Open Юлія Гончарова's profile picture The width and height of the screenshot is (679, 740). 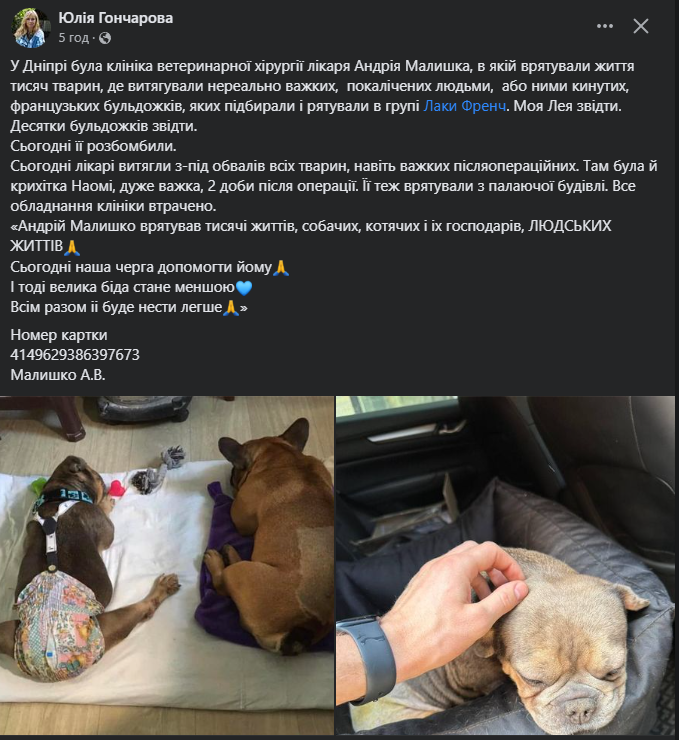point(30,28)
